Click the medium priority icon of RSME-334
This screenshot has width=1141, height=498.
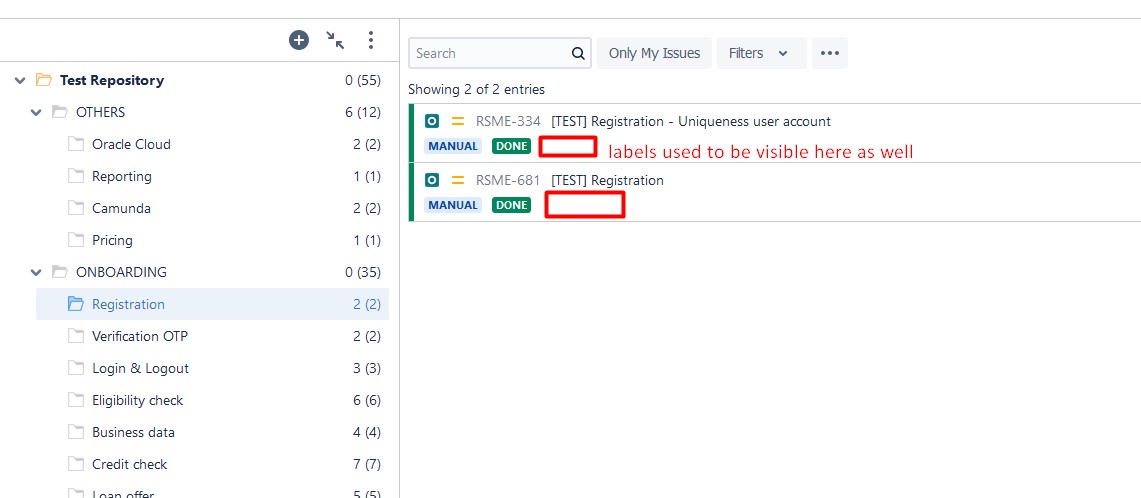click(x=458, y=122)
